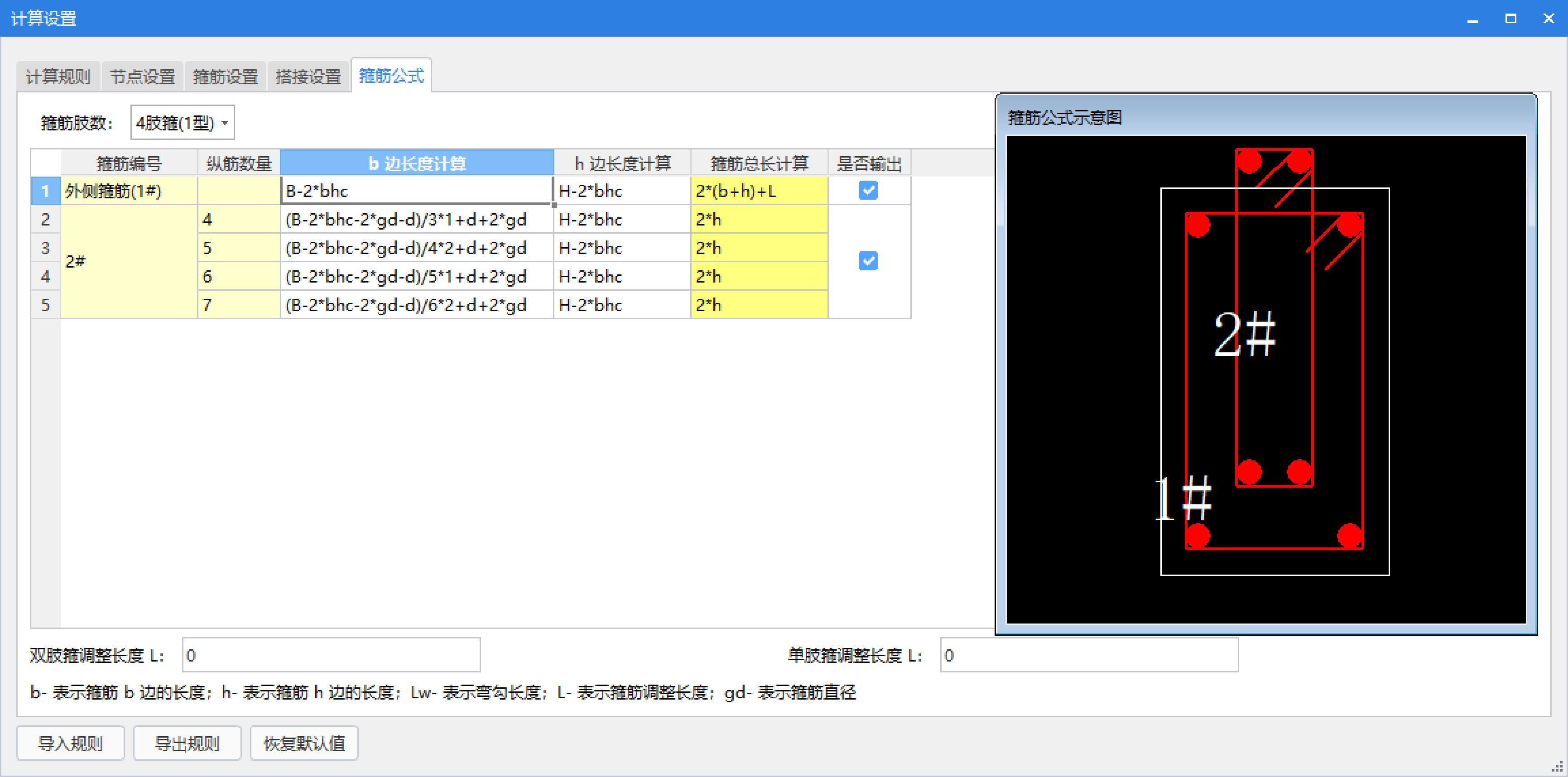Screen dimensions: 1568x777
Task: Click the h 边长度计算 column header
Action: (x=622, y=163)
